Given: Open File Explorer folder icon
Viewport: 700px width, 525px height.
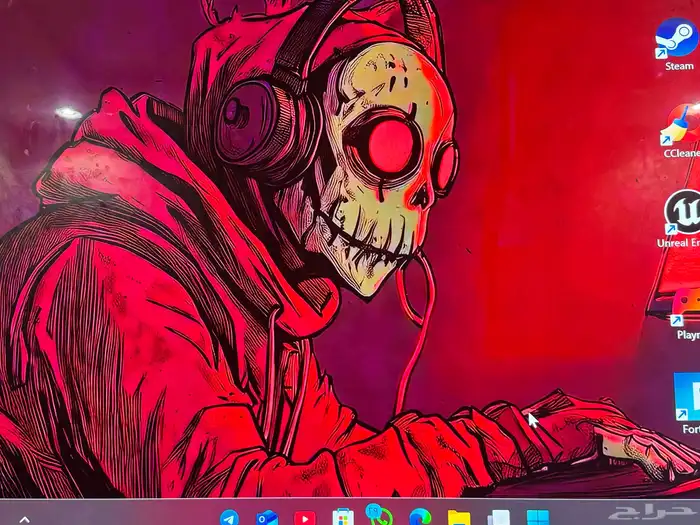Looking at the screenshot, I should [x=459, y=517].
